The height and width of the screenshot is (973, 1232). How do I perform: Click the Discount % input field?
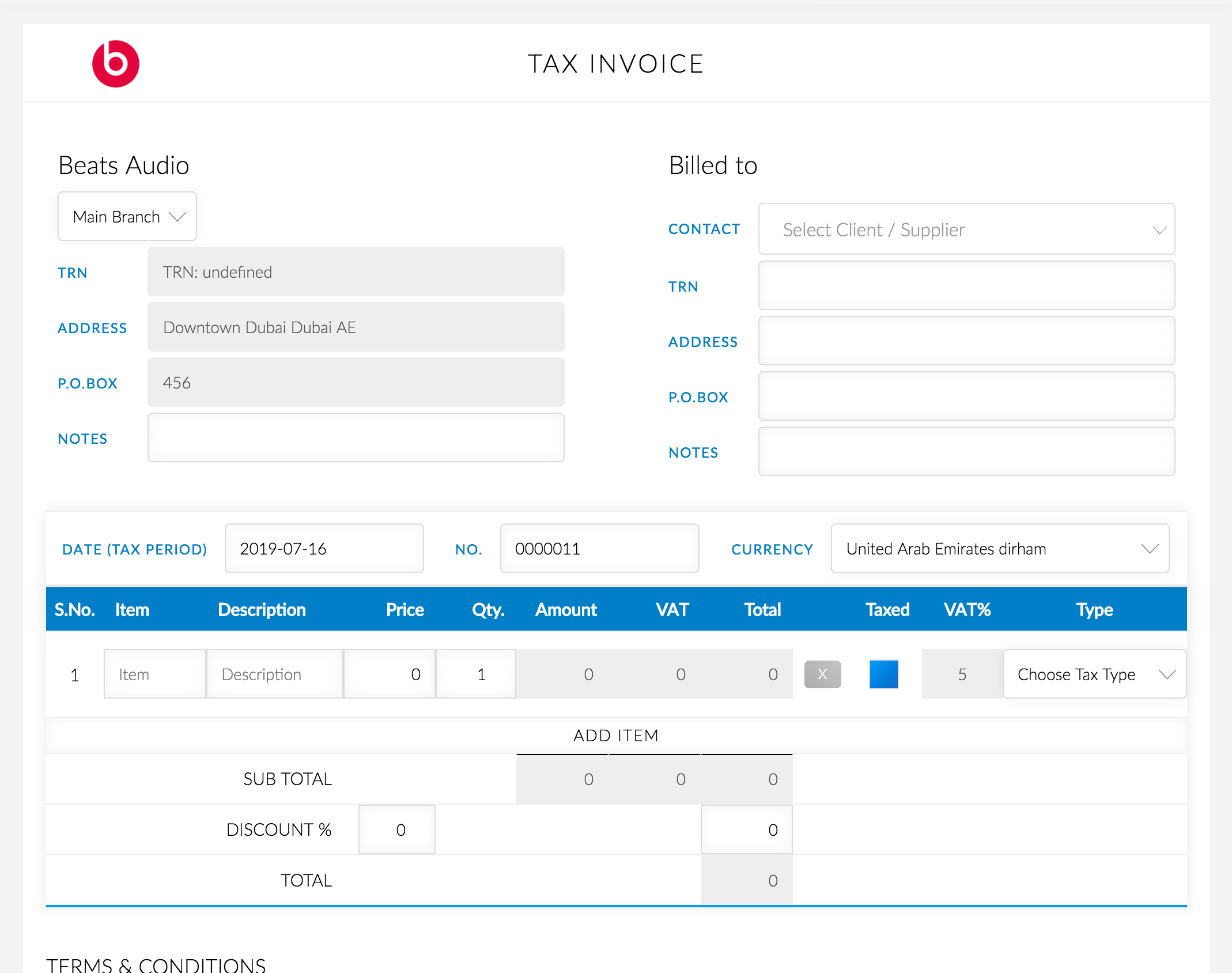tap(397, 829)
